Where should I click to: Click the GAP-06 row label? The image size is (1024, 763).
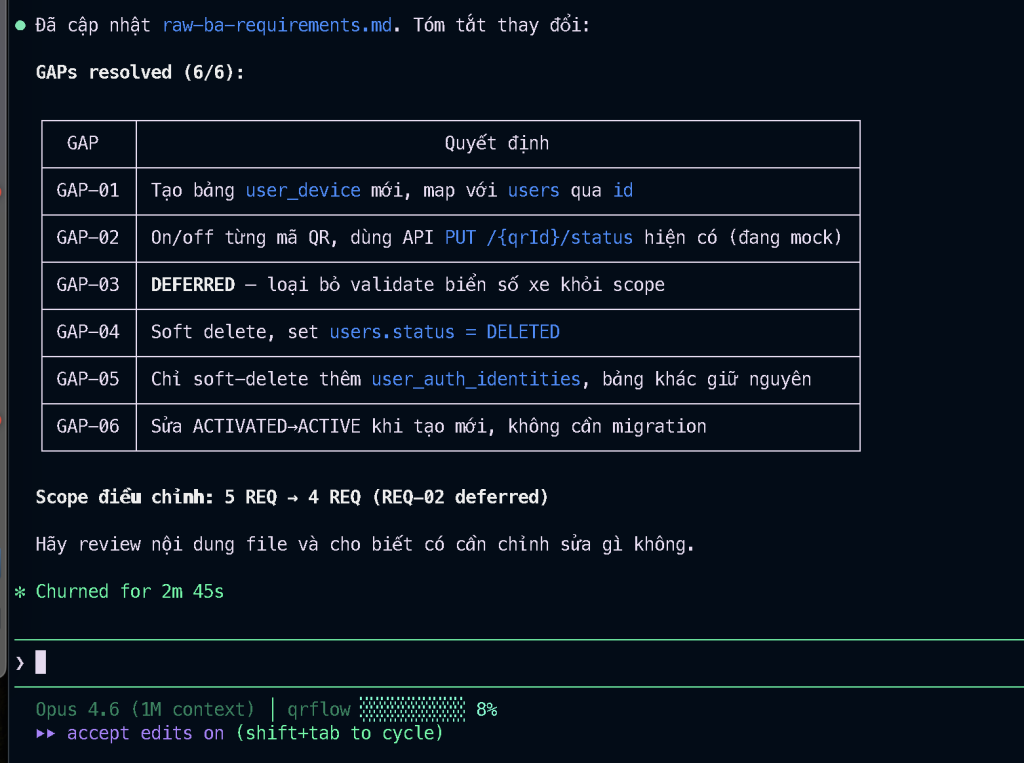(88, 427)
